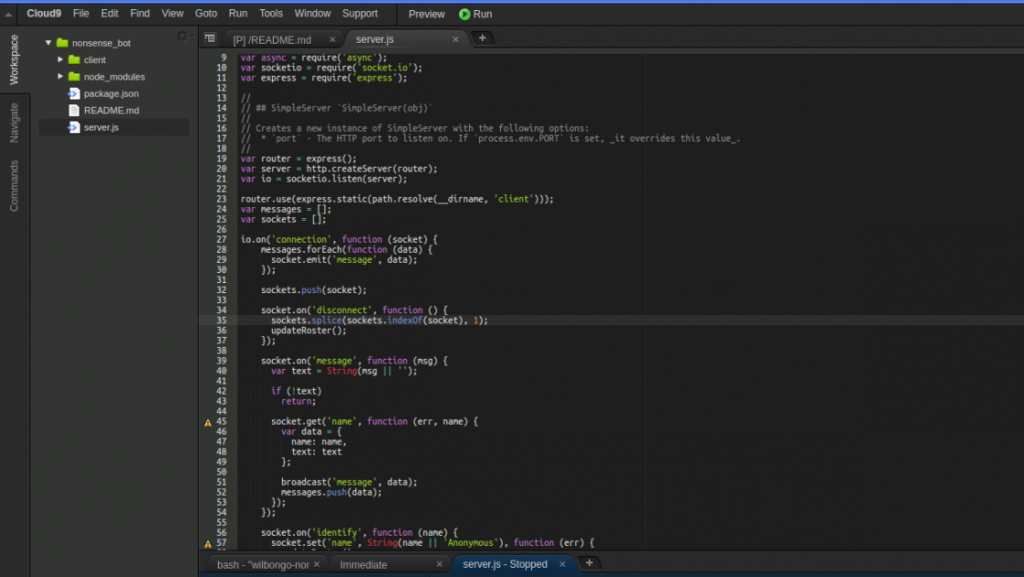Click 'var express = require' line
Screen dimensions: 1024x577
[323, 78]
